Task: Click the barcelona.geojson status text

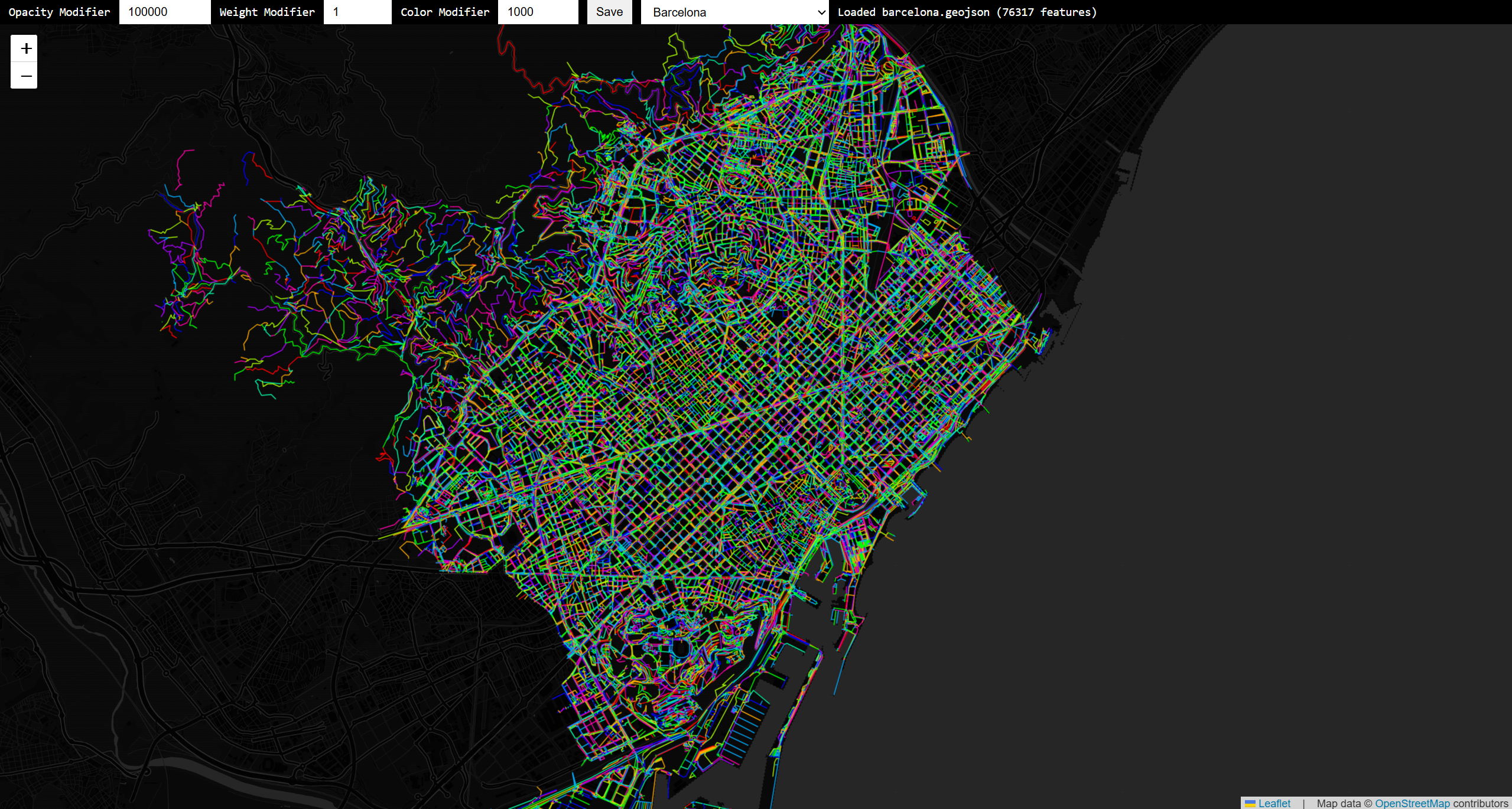Action: point(967,12)
